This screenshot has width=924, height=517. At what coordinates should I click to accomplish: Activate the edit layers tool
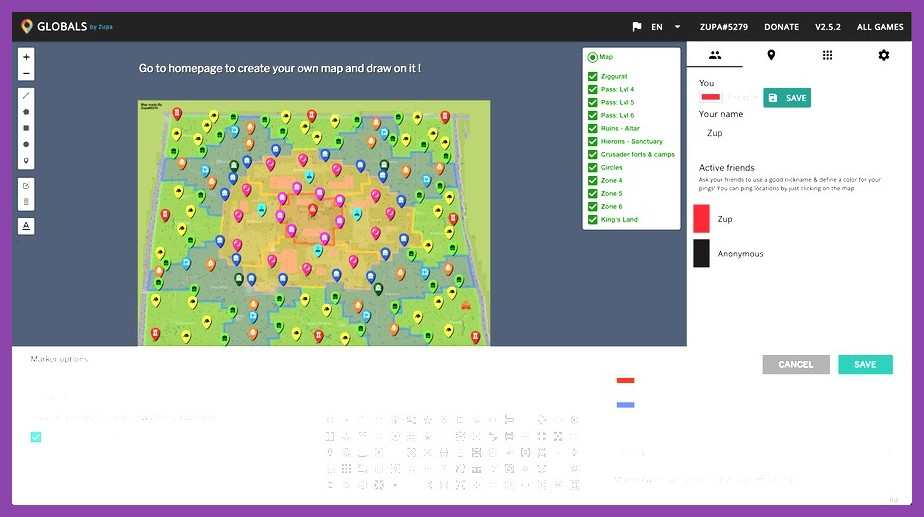point(26,186)
